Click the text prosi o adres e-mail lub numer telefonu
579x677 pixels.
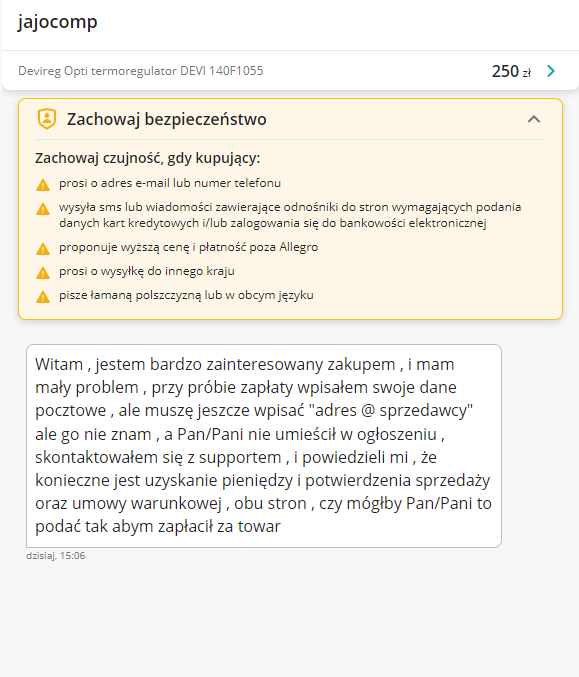[170, 183]
